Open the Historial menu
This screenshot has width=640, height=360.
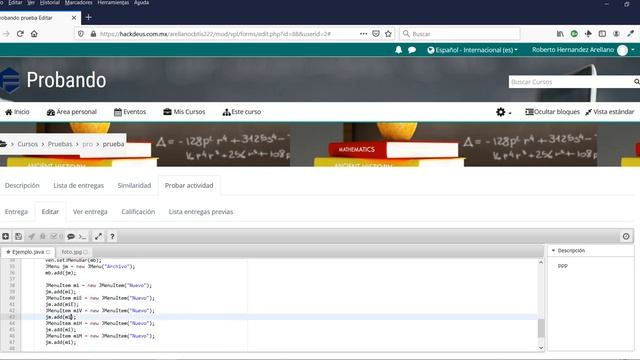(50, 2)
